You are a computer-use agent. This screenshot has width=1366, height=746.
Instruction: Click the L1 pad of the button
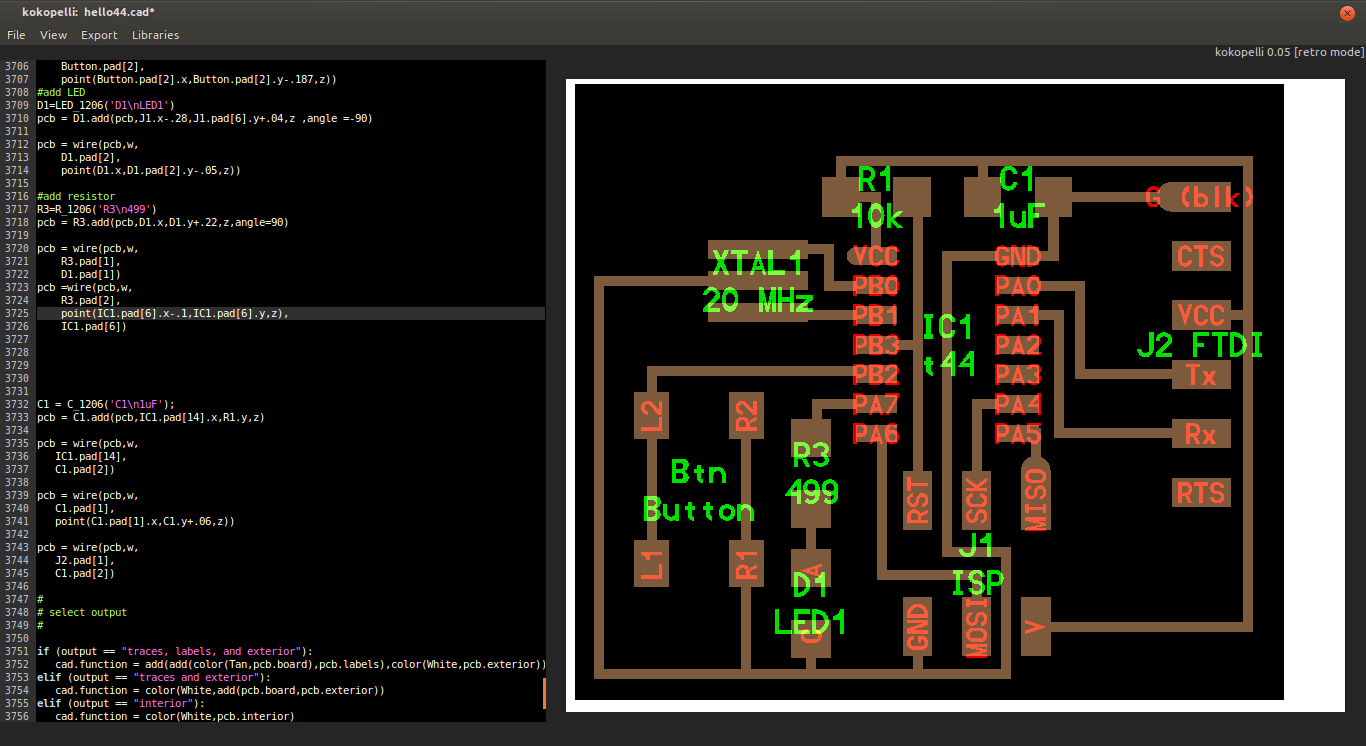point(652,563)
